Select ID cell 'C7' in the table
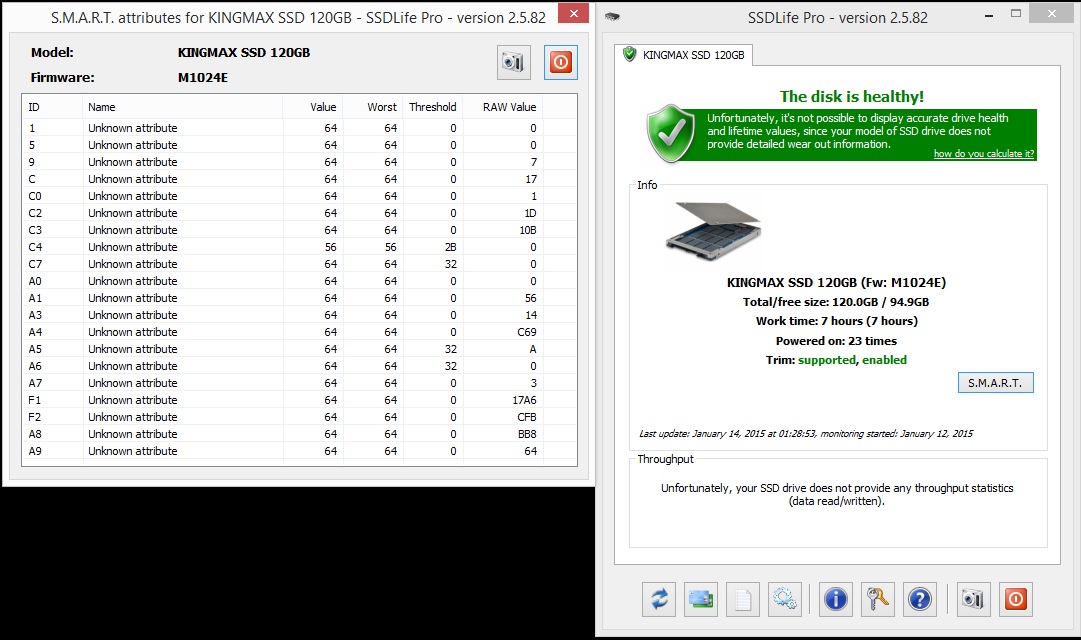Viewport: 1081px width, 640px height. [x=35, y=264]
